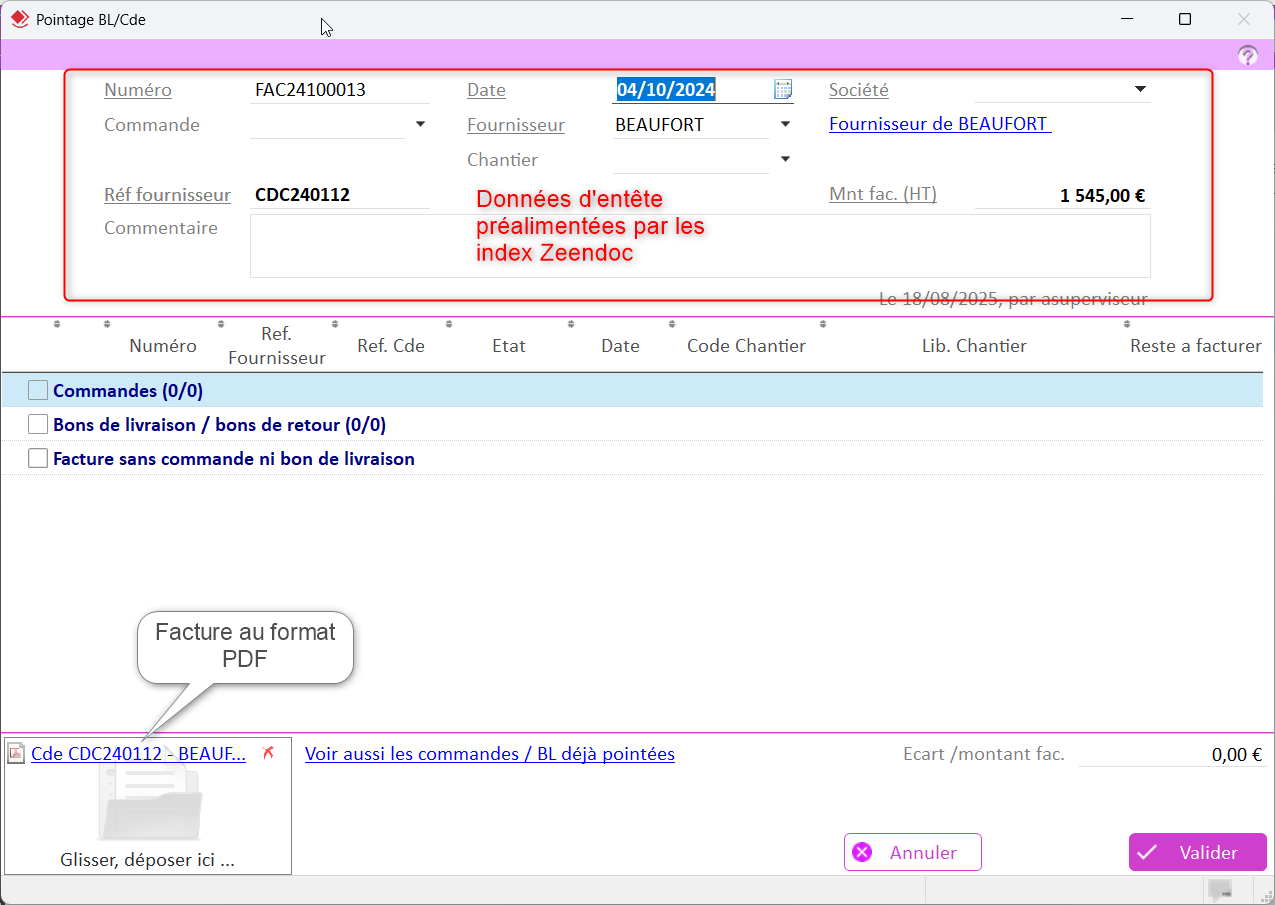Image resolution: width=1275 pixels, height=905 pixels.
Task: Click the help question mark icon
Action: click(1247, 56)
